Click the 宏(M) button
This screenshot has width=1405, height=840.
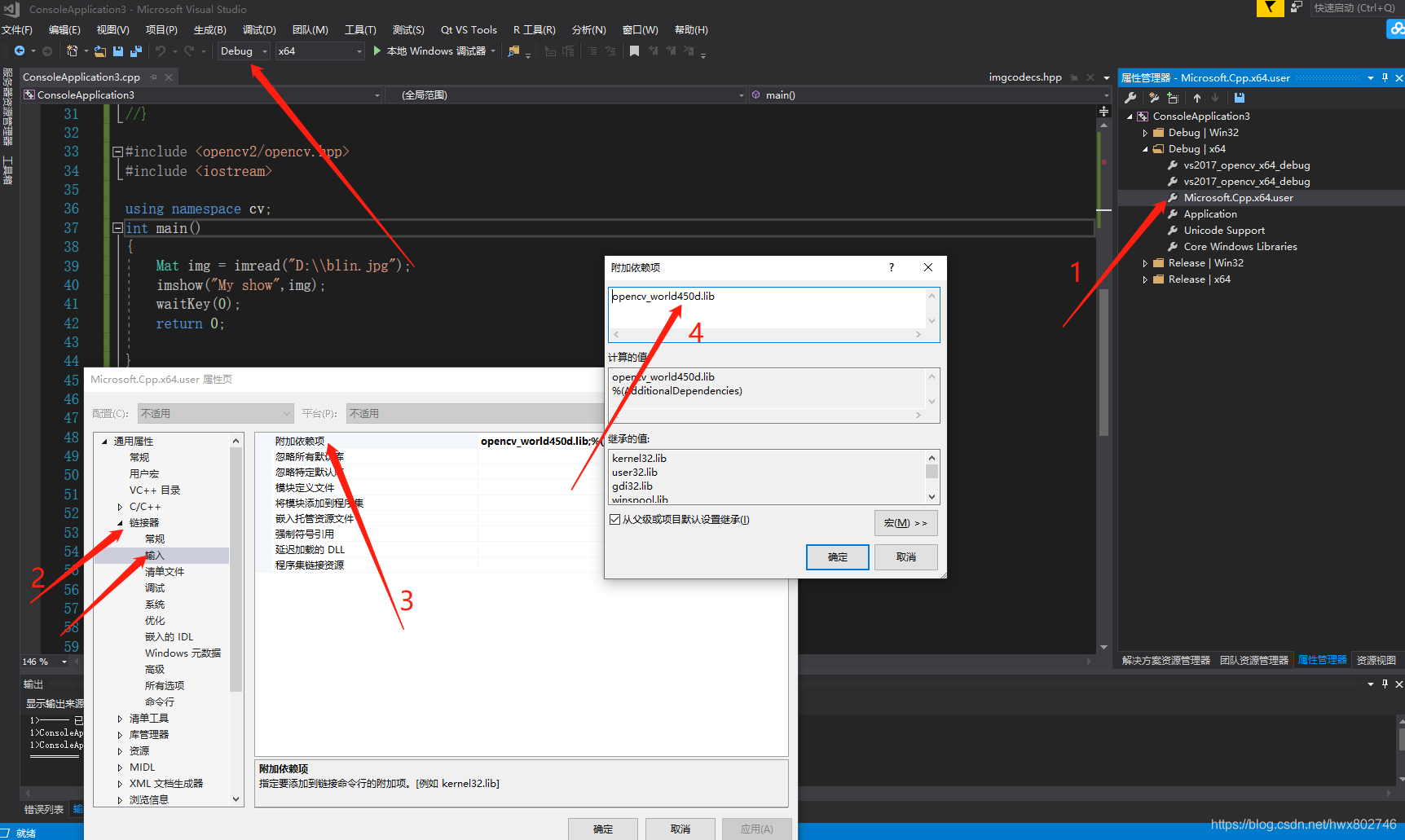[905, 522]
